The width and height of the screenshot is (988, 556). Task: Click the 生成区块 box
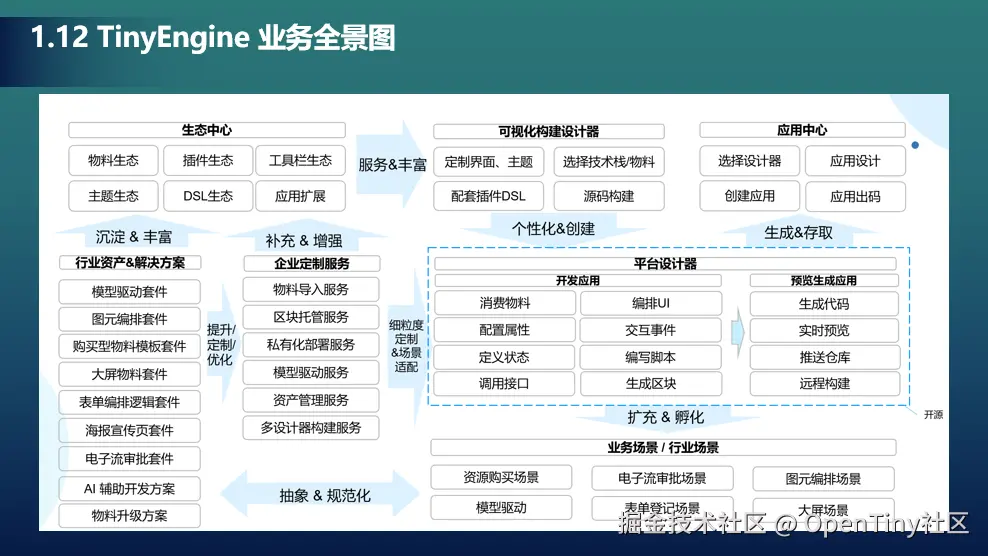coord(651,383)
